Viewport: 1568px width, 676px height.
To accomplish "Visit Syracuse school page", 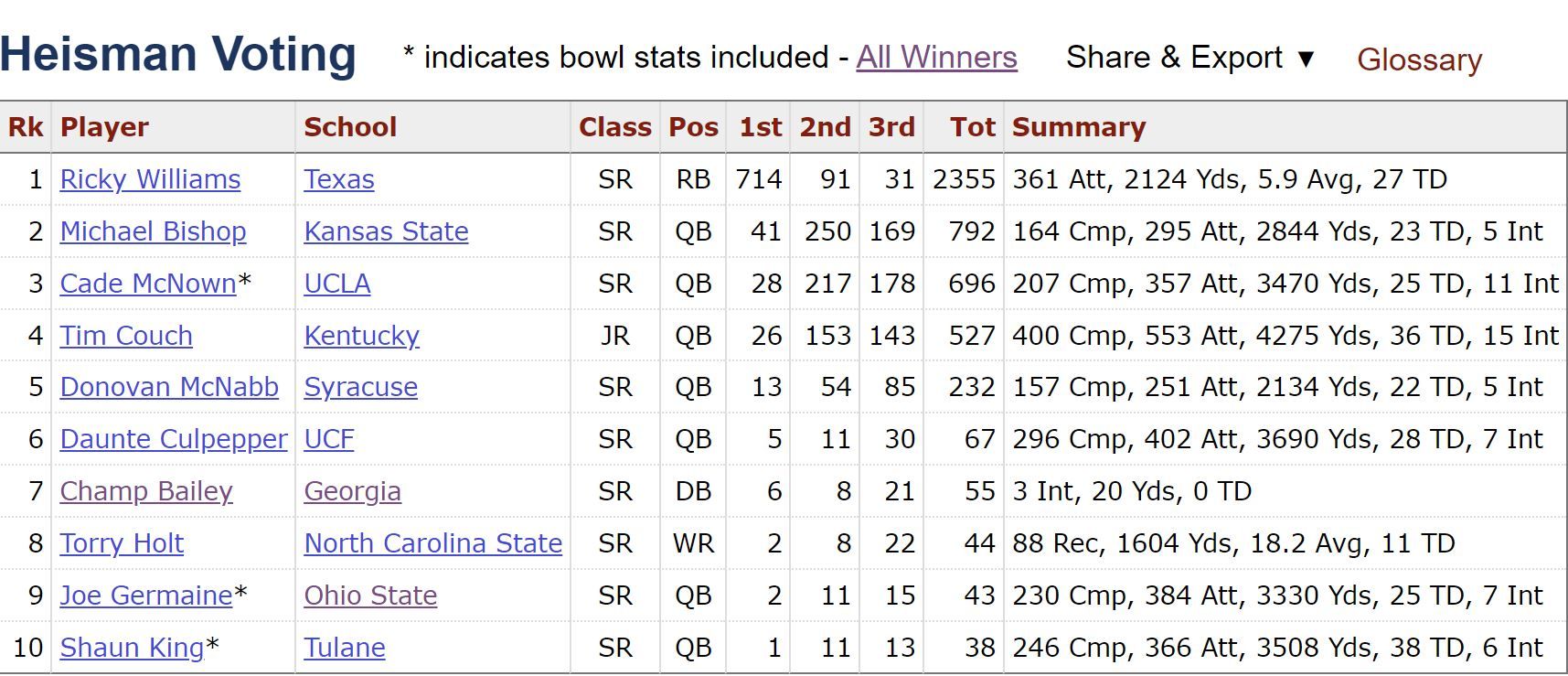I will (360, 387).
